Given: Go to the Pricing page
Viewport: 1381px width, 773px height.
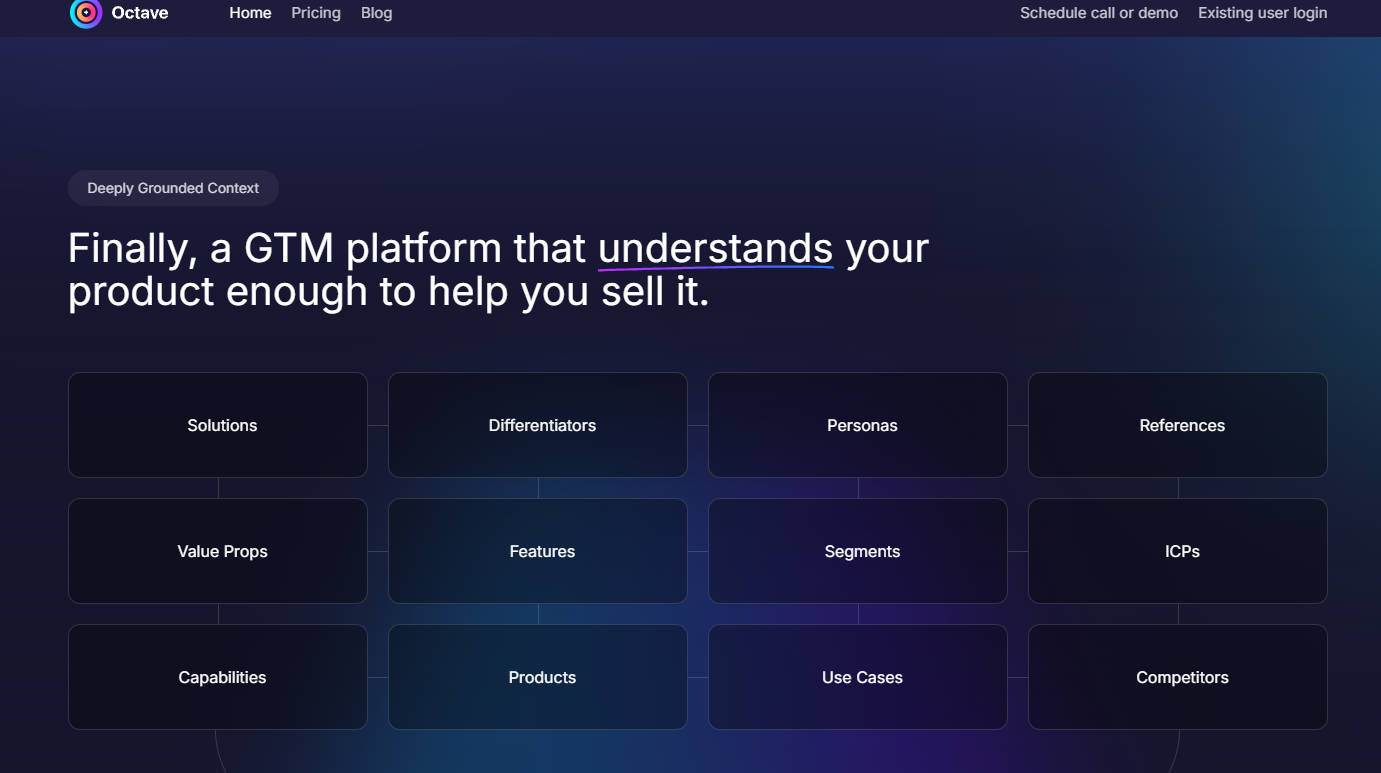Looking at the screenshot, I should tap(316, 13).
